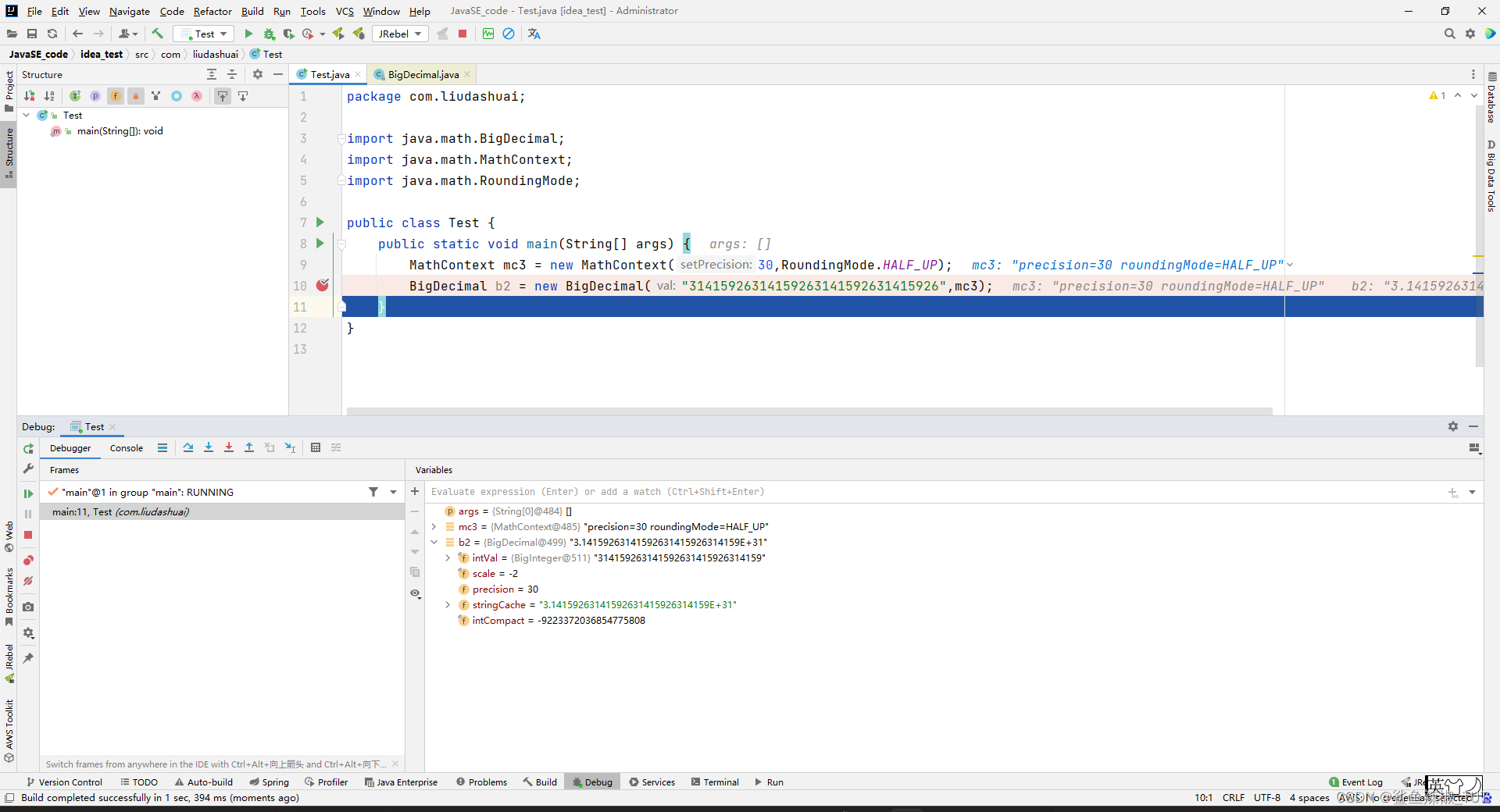The image size is (1500, 812).
Task: Add a new watch with plus icon
Action: (x=415, y=491)
